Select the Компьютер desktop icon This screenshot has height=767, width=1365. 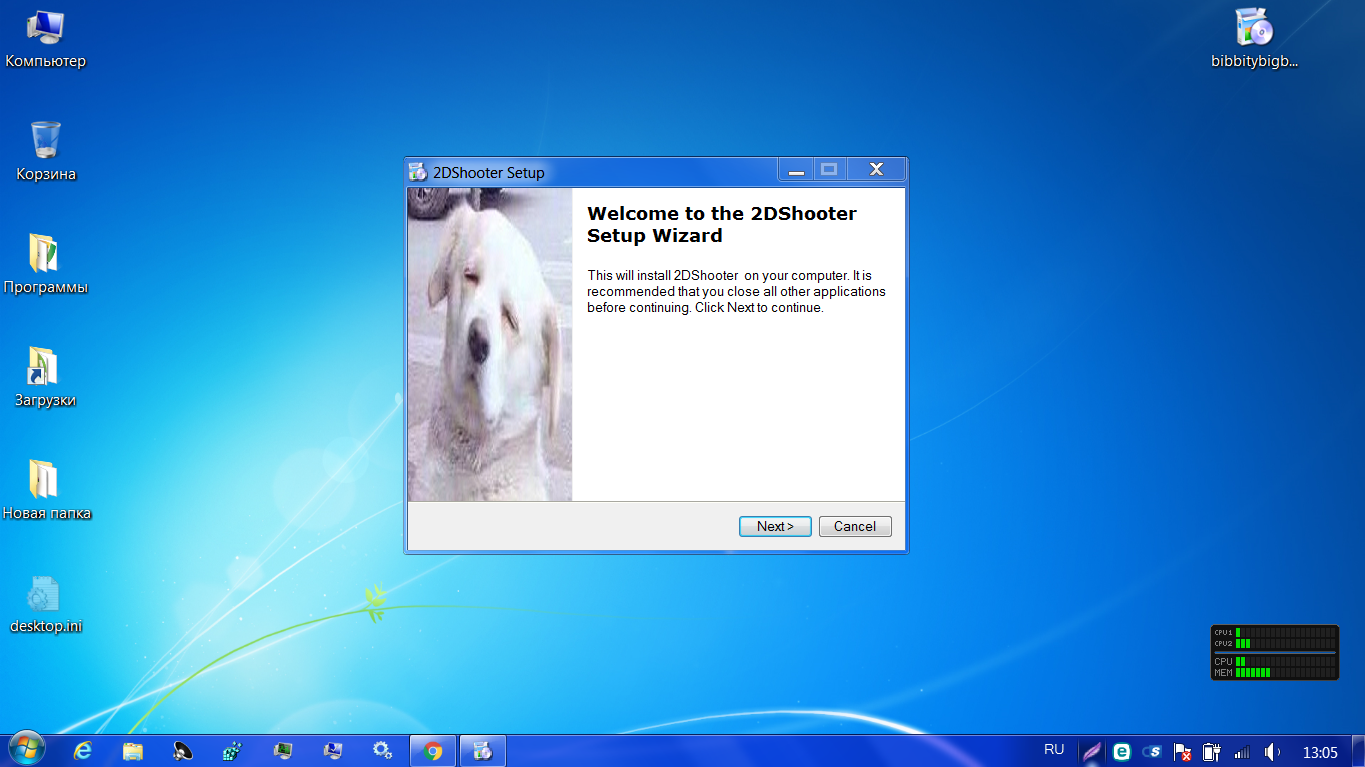point(46,40)
